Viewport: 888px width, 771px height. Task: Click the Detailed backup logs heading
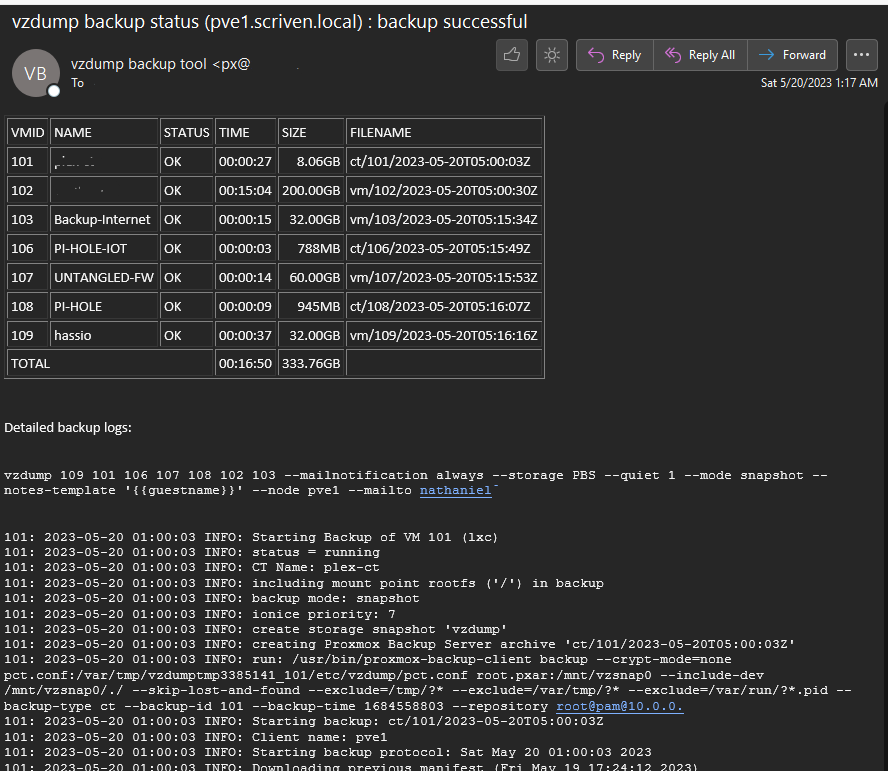coord(68,428)
